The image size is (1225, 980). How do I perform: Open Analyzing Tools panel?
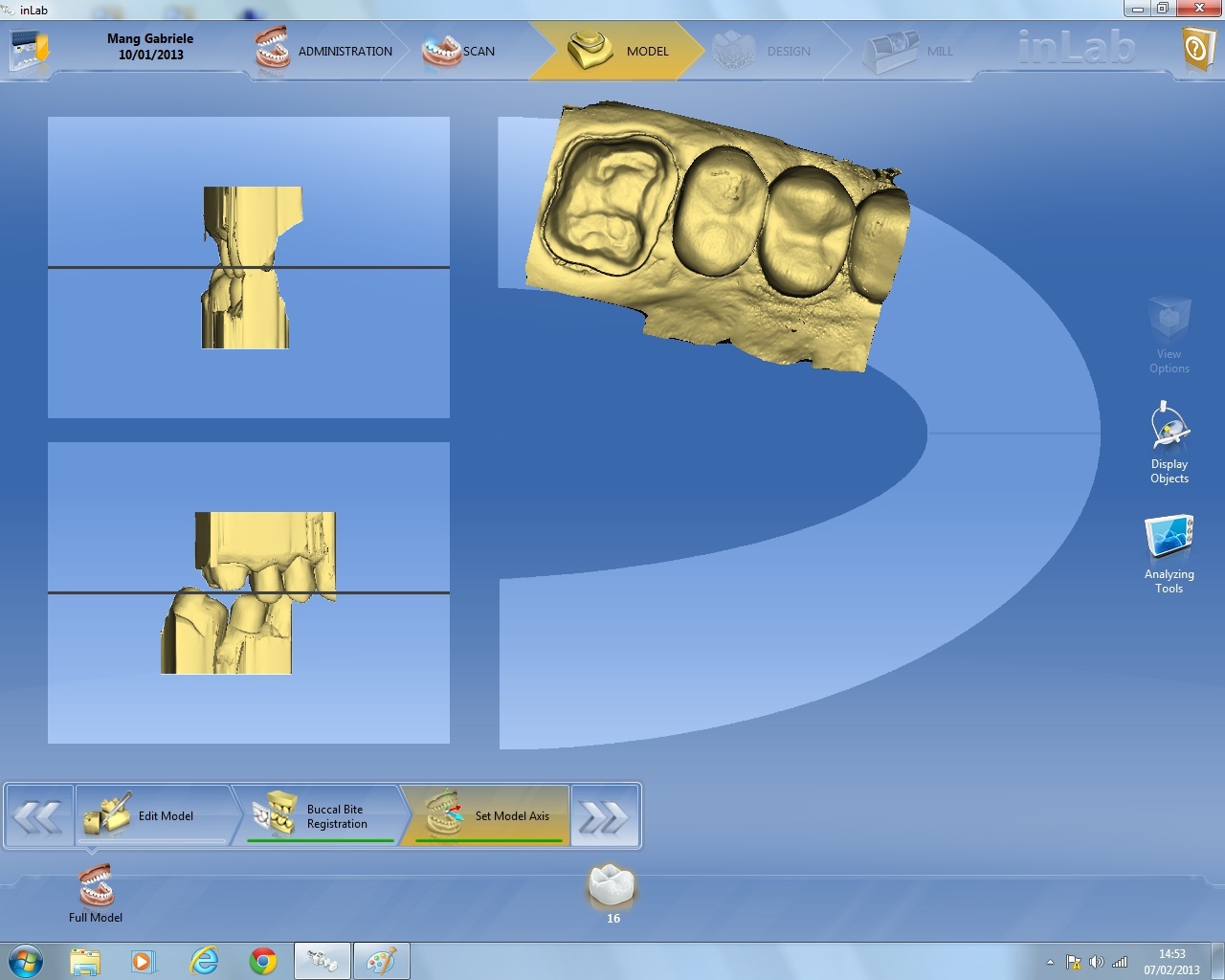(1169, 555)
